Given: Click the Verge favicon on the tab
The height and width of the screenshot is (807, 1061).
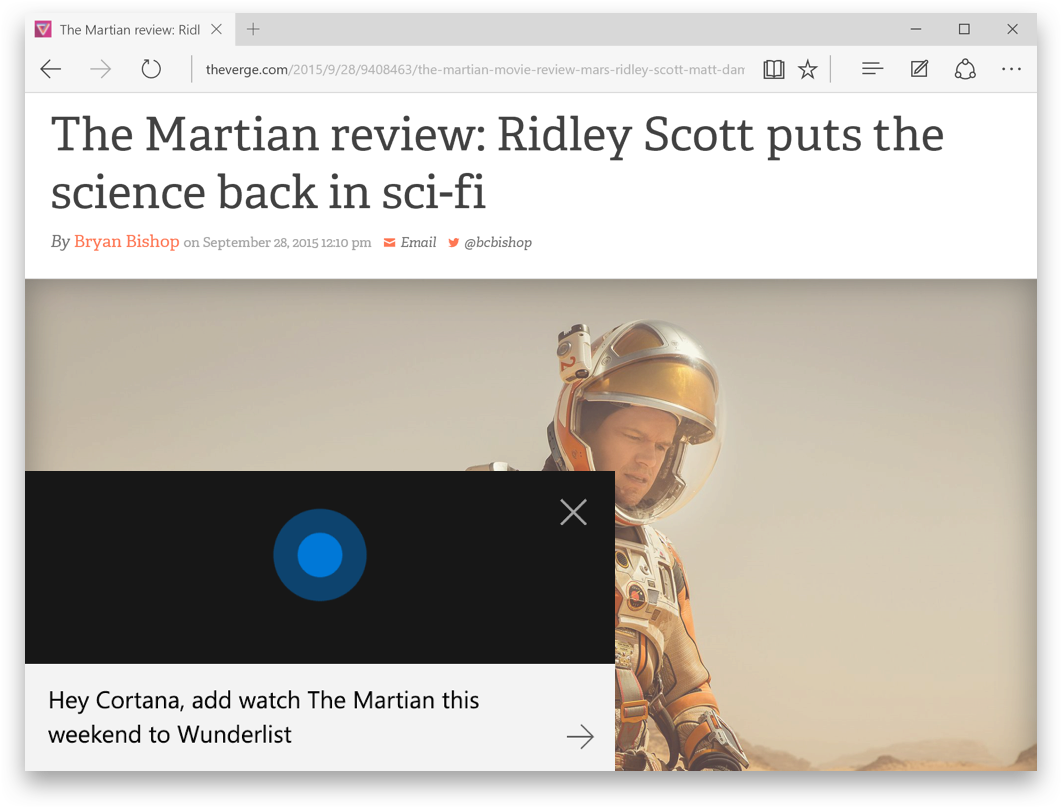Looking at the screenshot, I should 43,29.
